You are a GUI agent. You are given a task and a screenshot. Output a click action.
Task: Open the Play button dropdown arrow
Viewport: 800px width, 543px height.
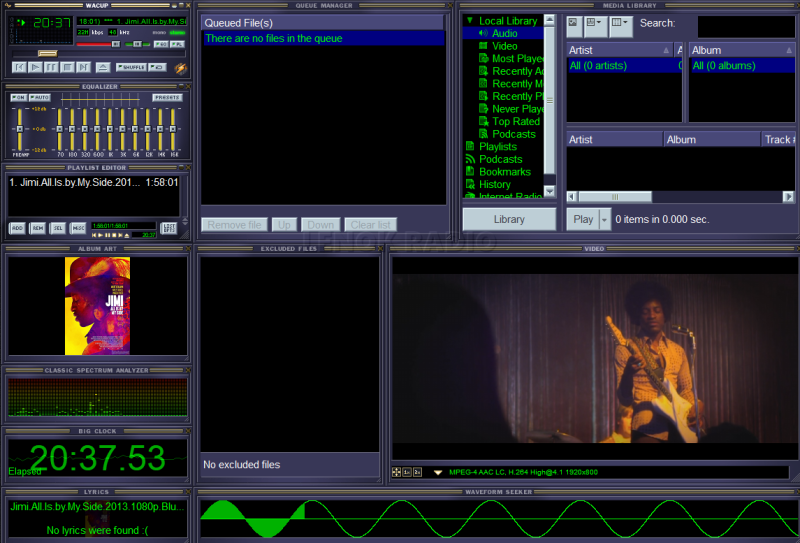605,219
